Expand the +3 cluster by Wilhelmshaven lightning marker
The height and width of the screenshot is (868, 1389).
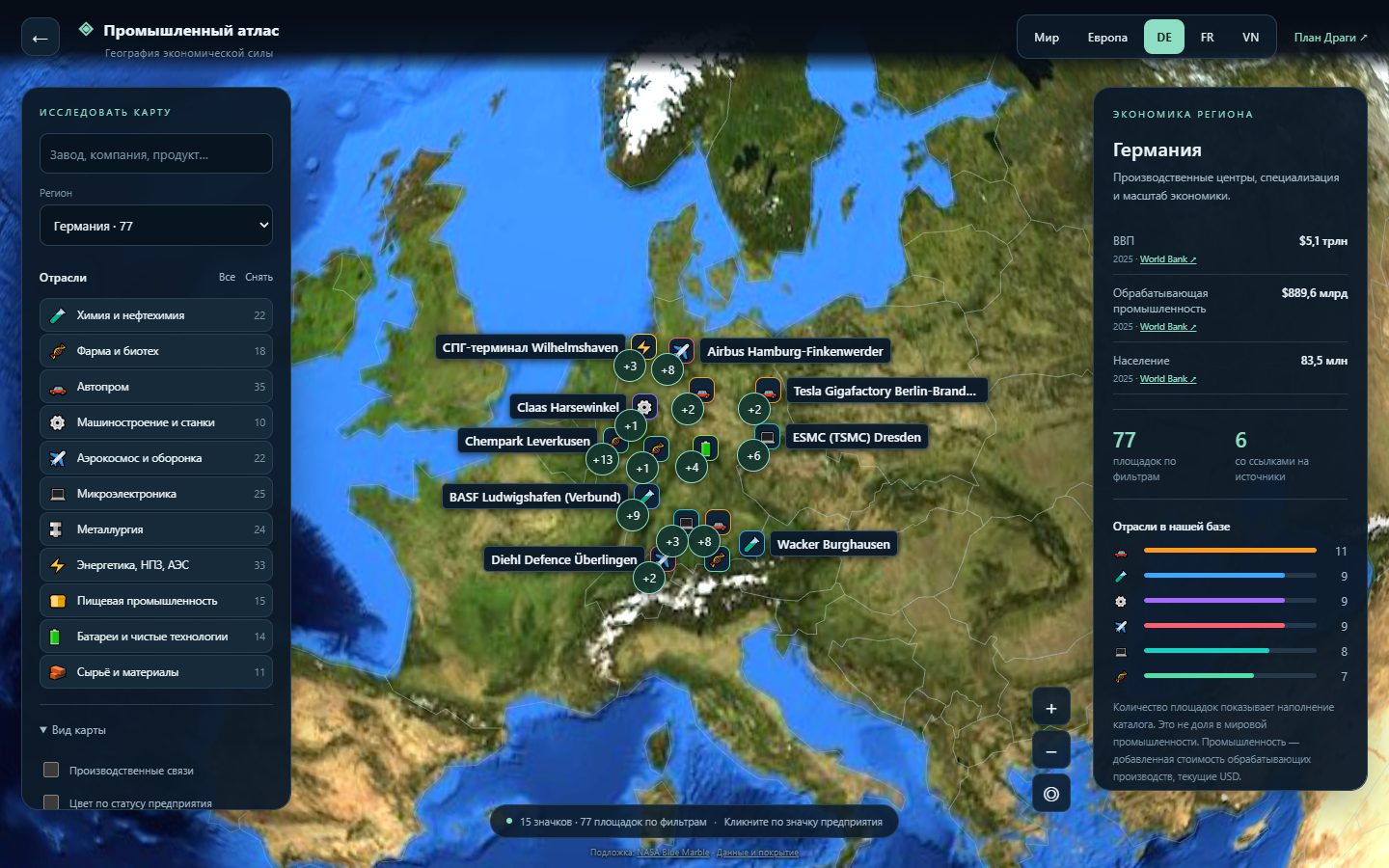pyautogui.click(x=630, y=366)
